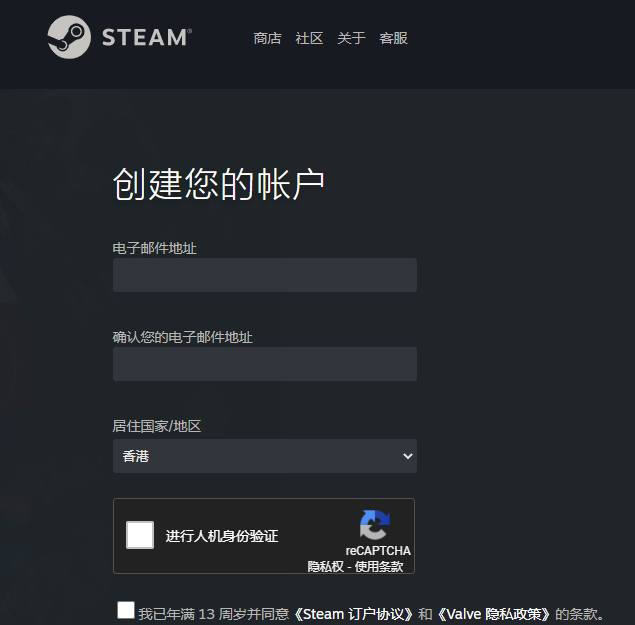The width and height of the screenshot is (635, 625).
Task: Go to the 关于 about page
Action: [x=351, y=38]
